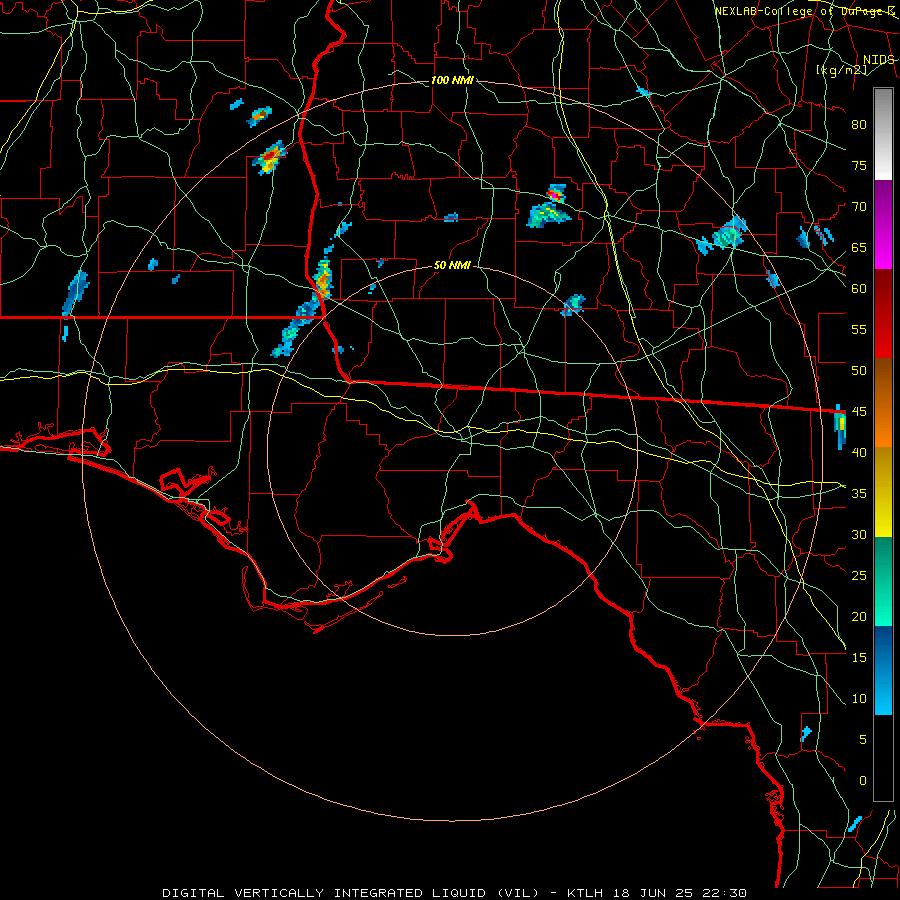
Task: Click the 0 value on the VIL scale
Action: tap(863, 781)
